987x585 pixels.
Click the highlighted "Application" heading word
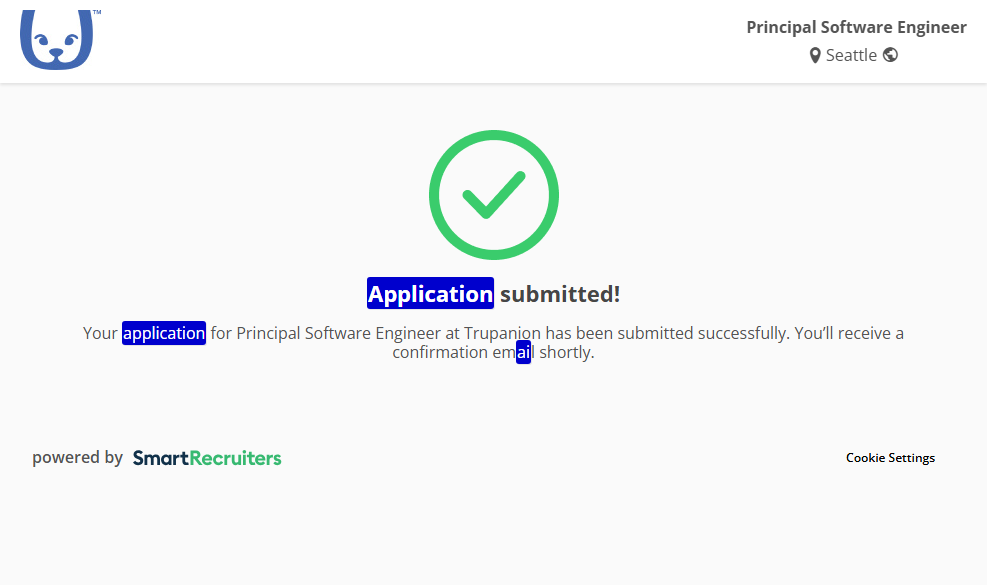point(430,294)
